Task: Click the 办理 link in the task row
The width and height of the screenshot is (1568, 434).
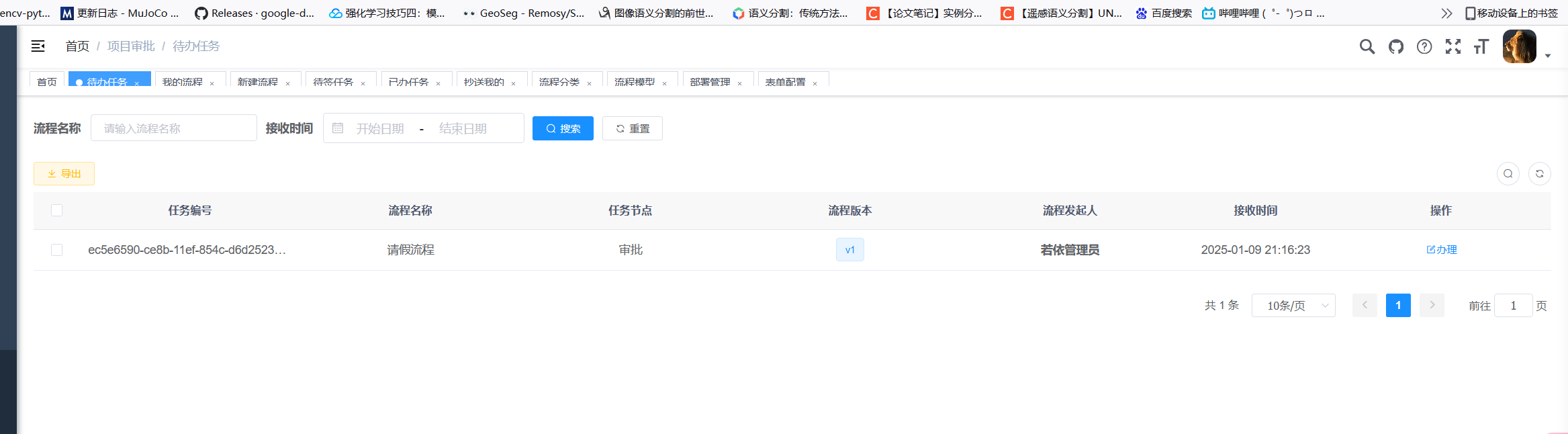Action: 1442,250
